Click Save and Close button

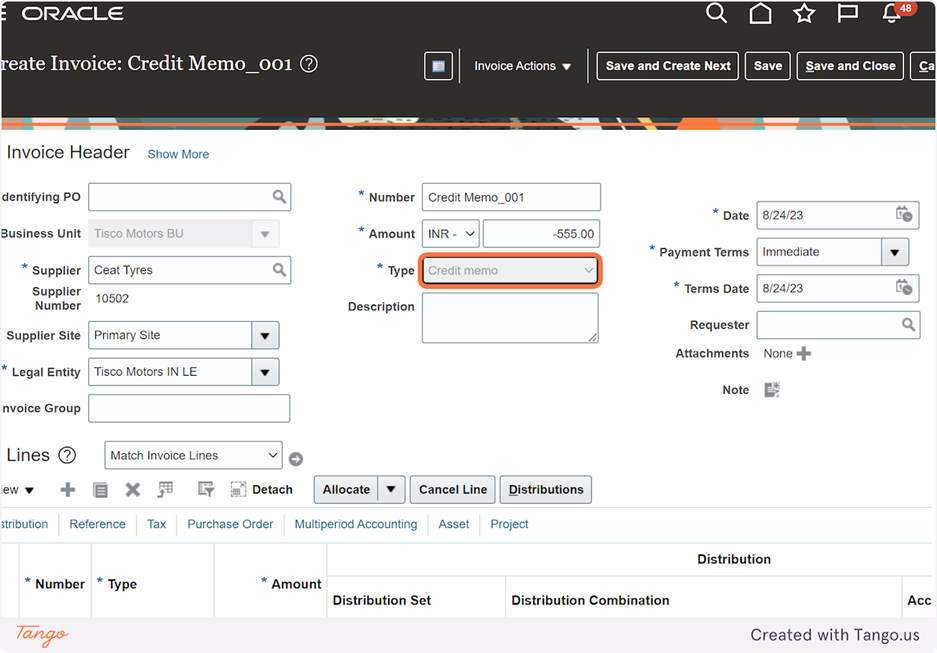850,66
